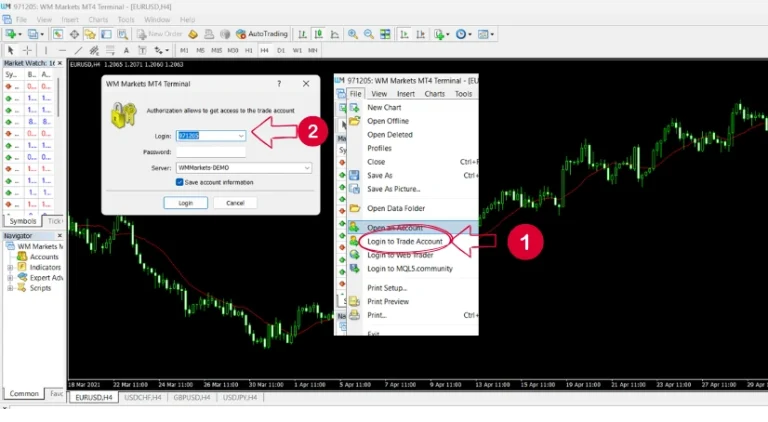The width and height of the screenshot is (768, 422).
Task: Open the Window menu in main window
Action: pyautogui.click(x=157, y=20)
